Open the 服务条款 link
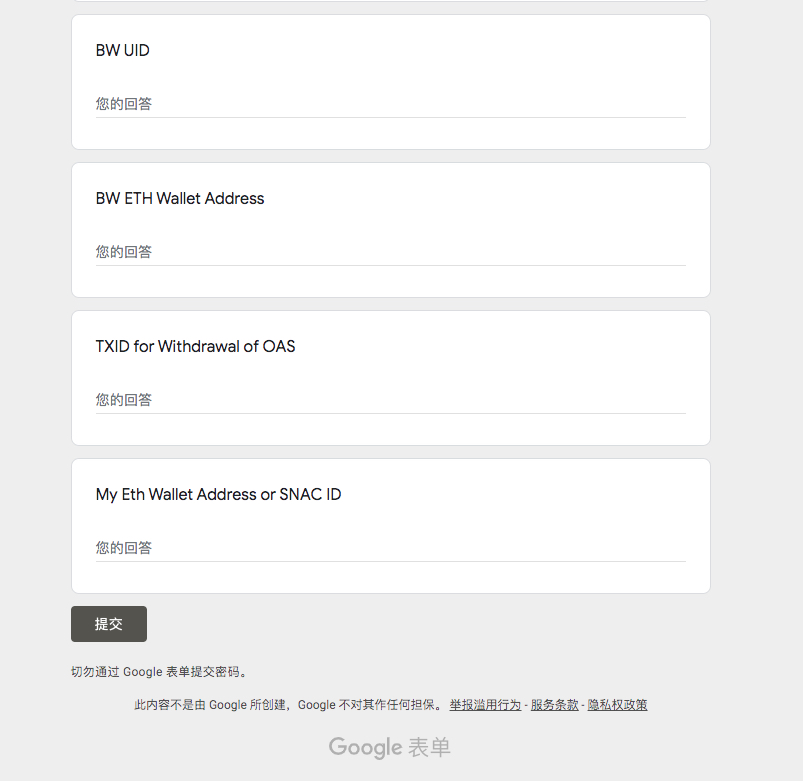The height and width of the screenshot is (781, 803). click(555, 705)
